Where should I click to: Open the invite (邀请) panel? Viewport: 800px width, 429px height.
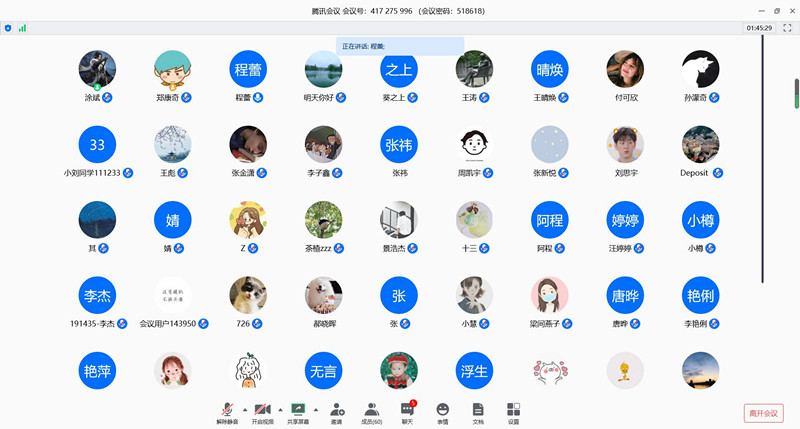337,410
